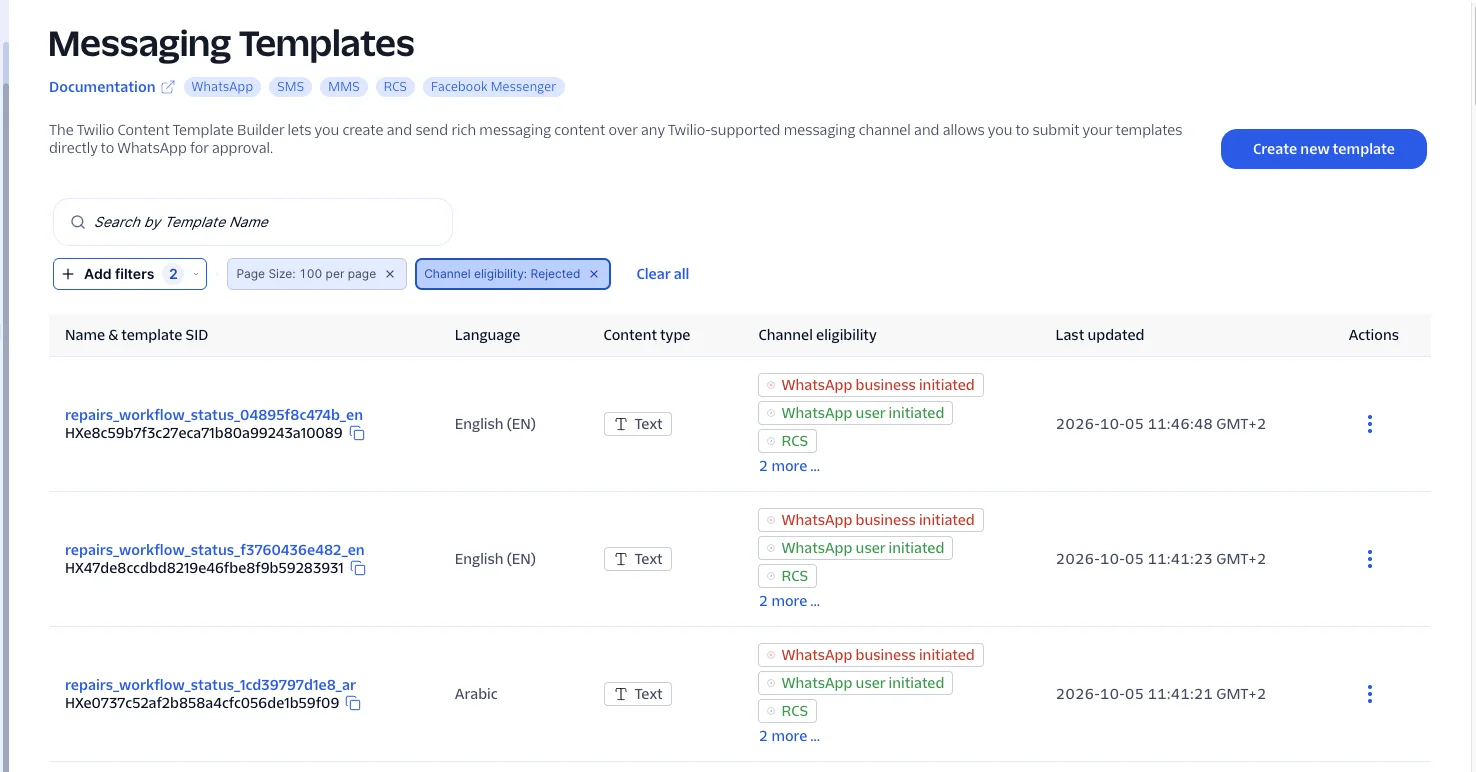
Task: Click the chevron on the Add filters button
Action: 196,274
